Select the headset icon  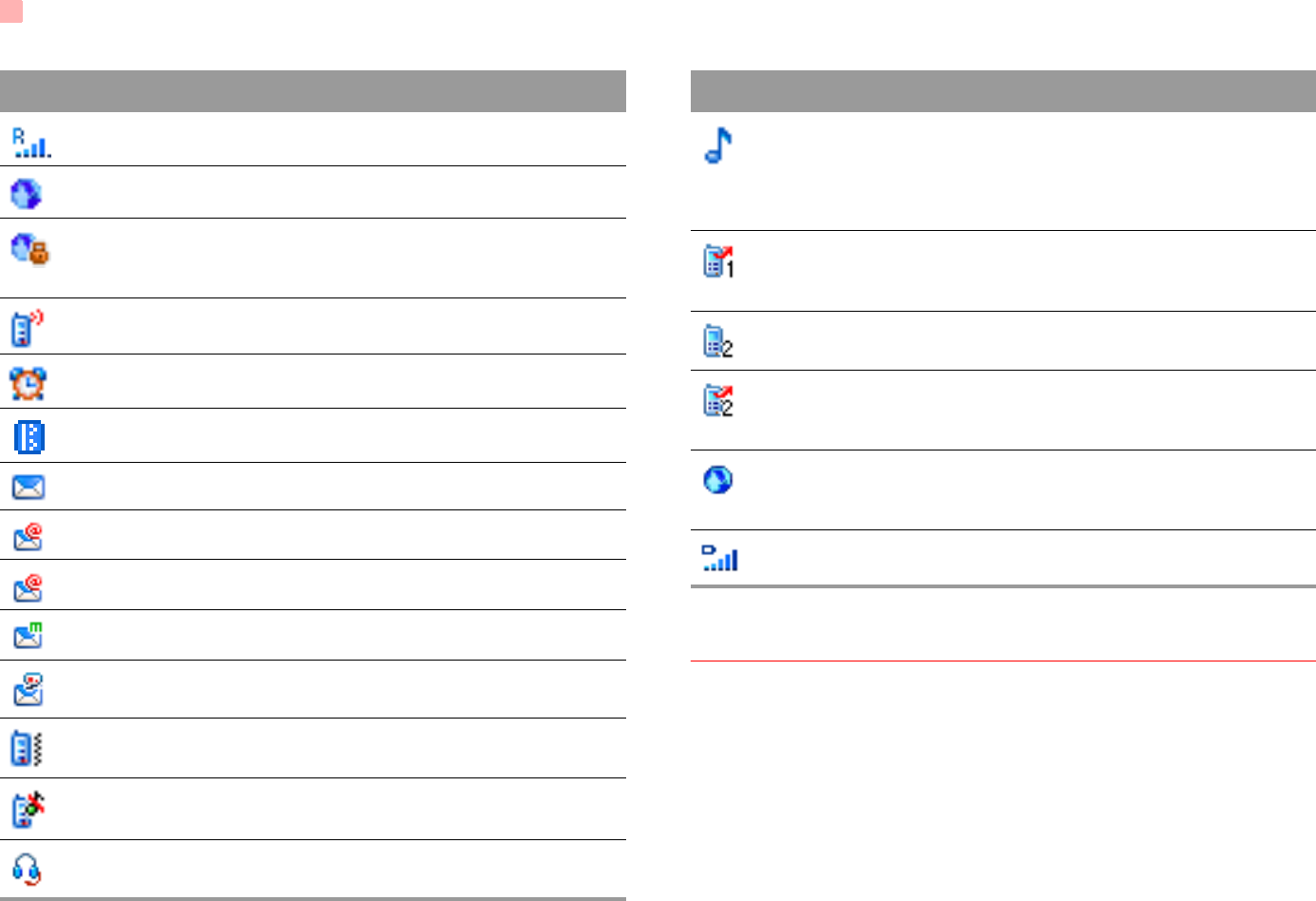[x=27, y=869]
